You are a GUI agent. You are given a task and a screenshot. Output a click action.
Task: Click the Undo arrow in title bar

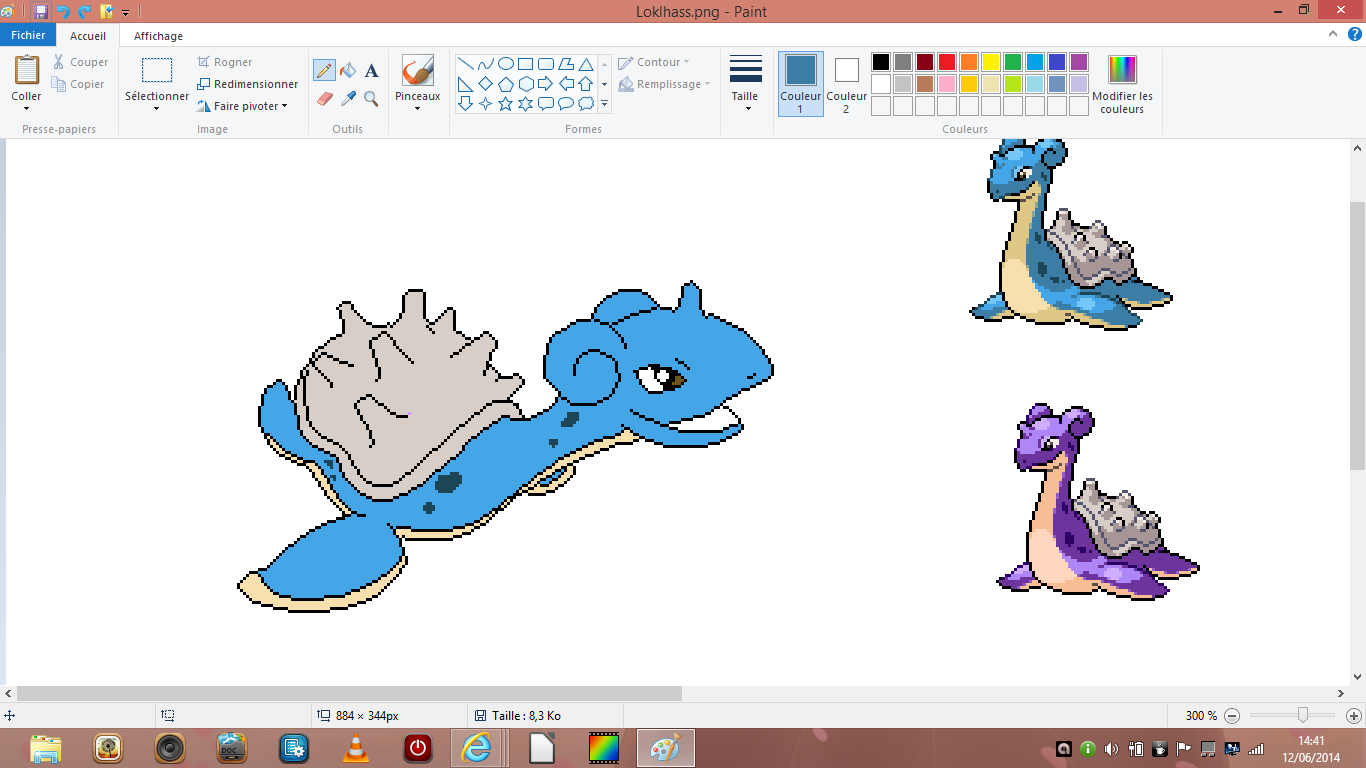63,12
